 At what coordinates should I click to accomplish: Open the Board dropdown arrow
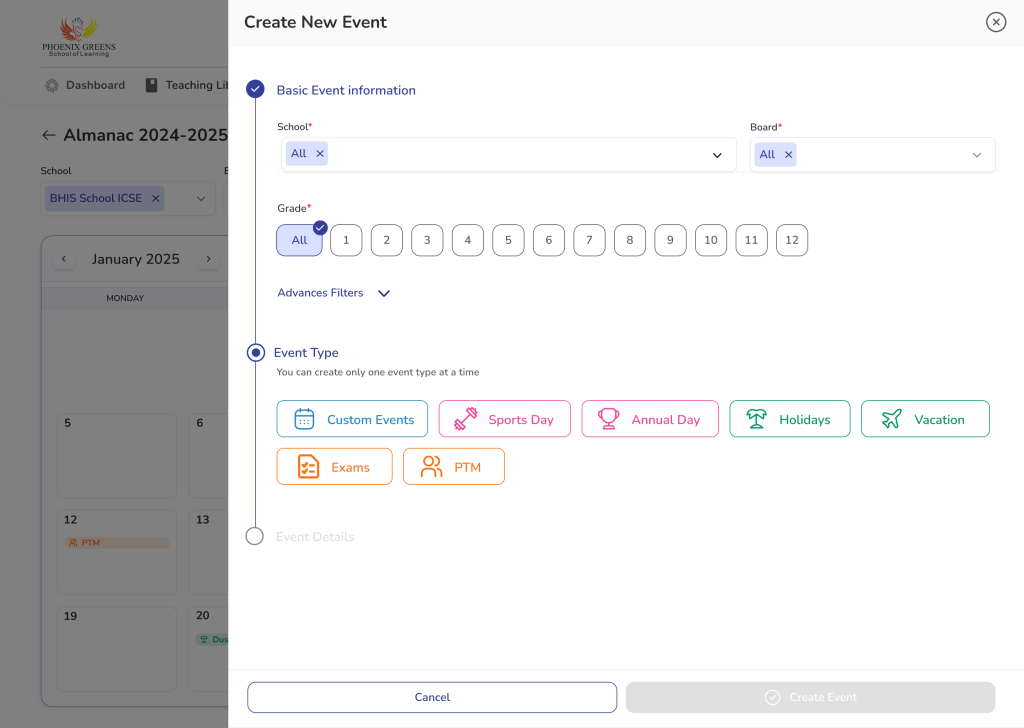[977, 155]
